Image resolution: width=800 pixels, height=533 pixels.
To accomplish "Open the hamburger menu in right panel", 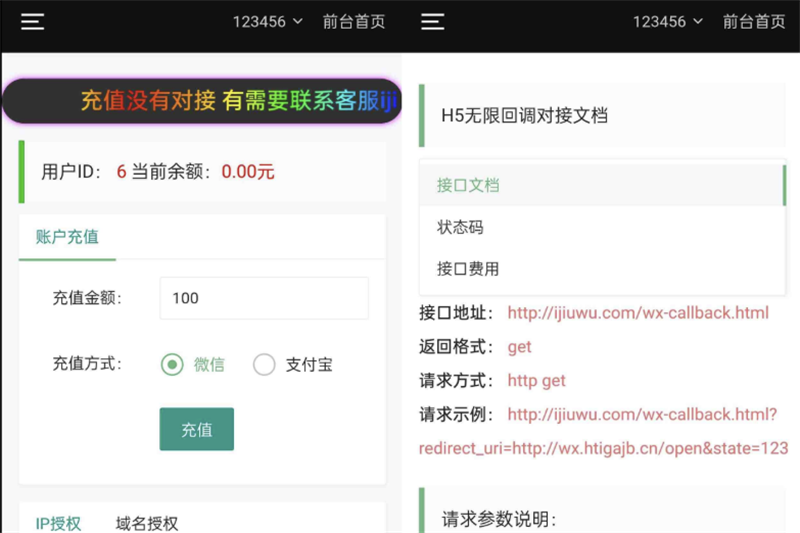I will pos(433,22).
